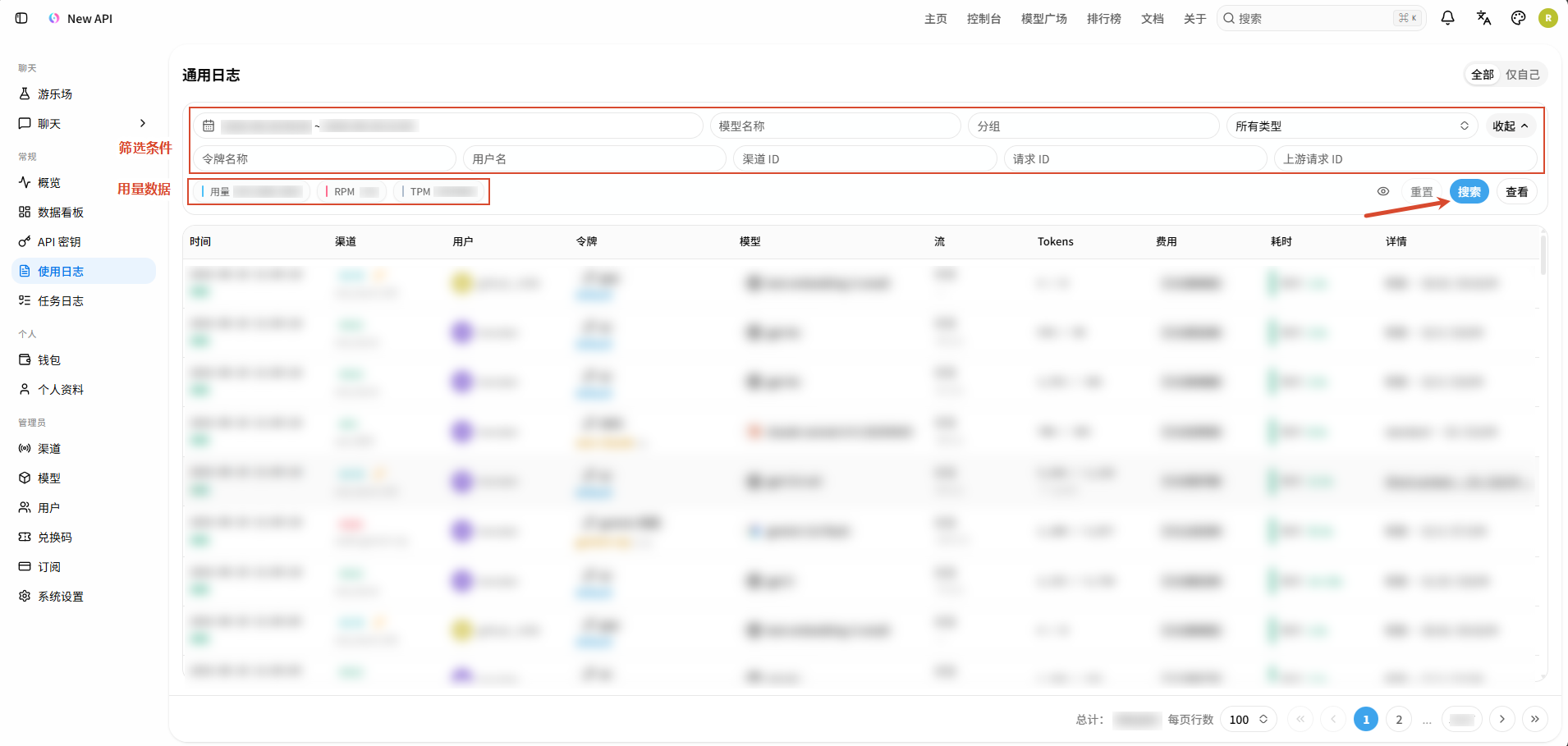This screenshot has height=746, width=1568.
Task: Open 概览 in sidebar
Action: click(84, 183)
